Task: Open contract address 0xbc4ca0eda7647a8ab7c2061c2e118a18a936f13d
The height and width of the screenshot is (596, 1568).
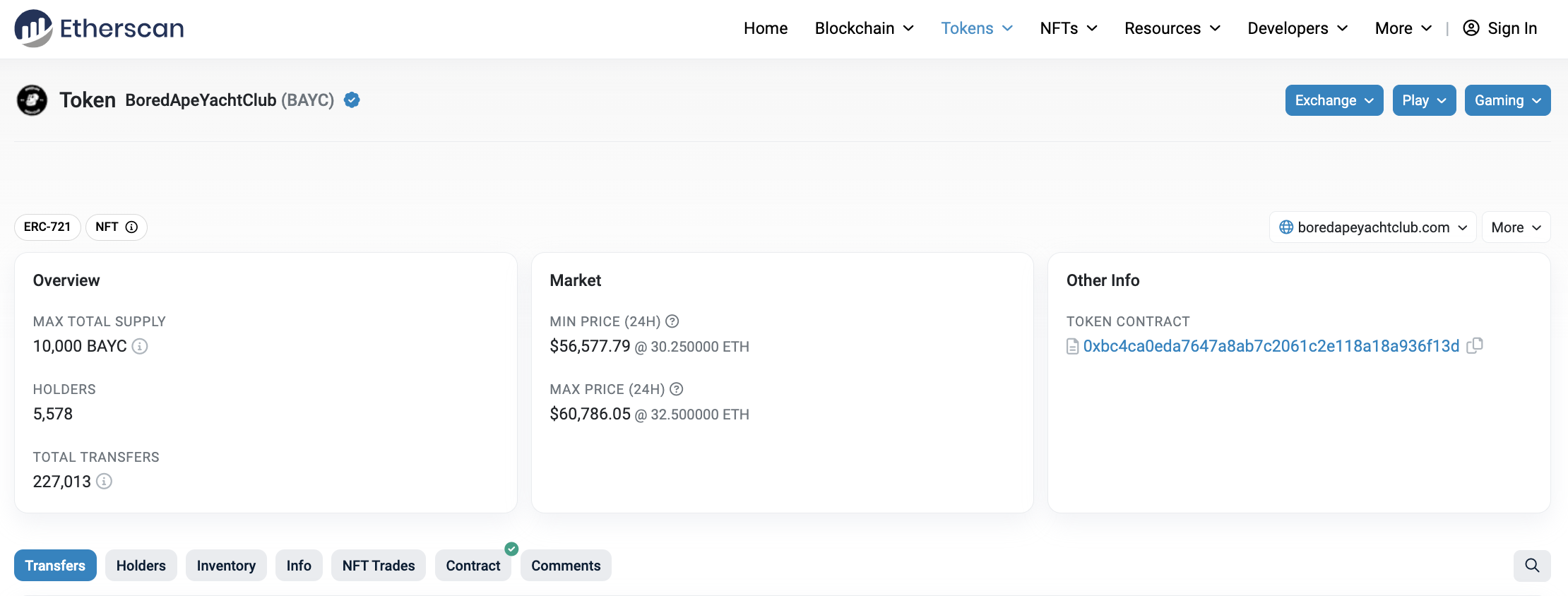Action: tap(1271, 346)
